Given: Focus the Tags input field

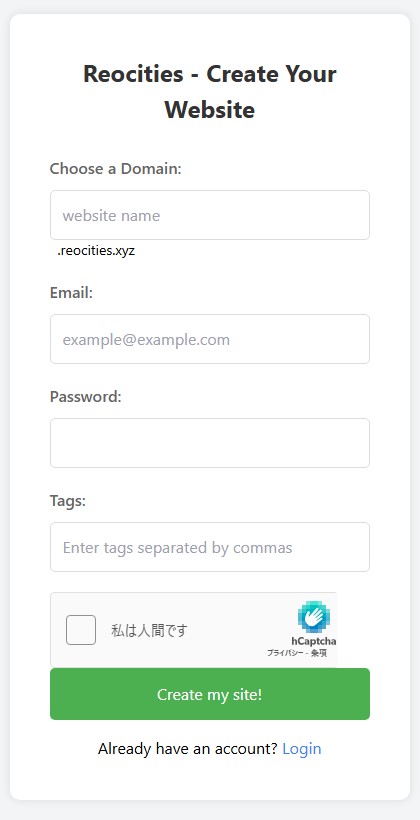Looking at the screenshot, I should (210, 547).
